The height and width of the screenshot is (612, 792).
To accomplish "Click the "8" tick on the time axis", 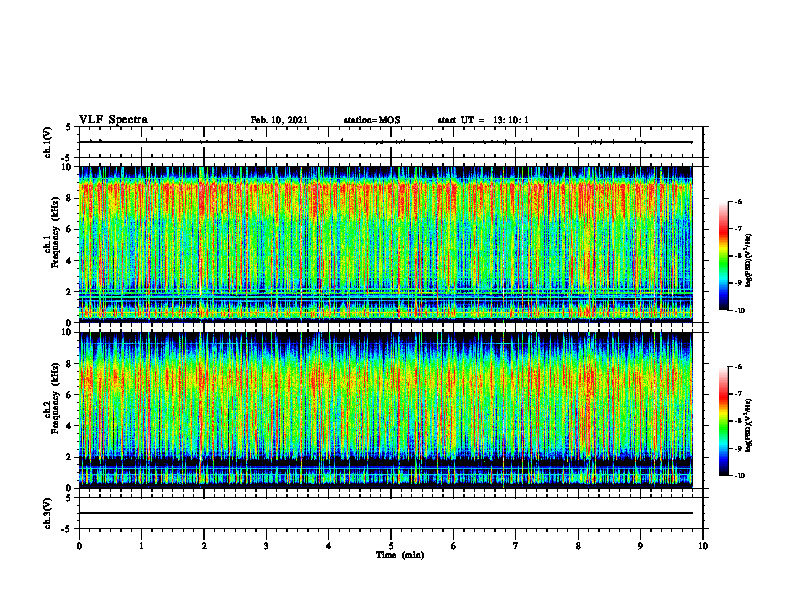I will tap(578, 546).
